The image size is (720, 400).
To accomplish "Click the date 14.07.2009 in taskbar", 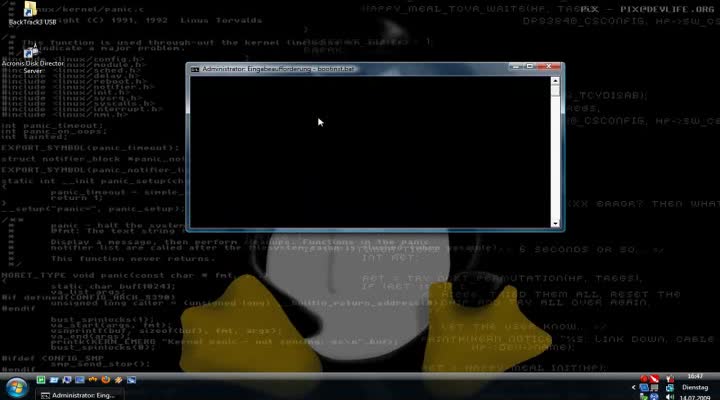I will click(x=695, y=397).
